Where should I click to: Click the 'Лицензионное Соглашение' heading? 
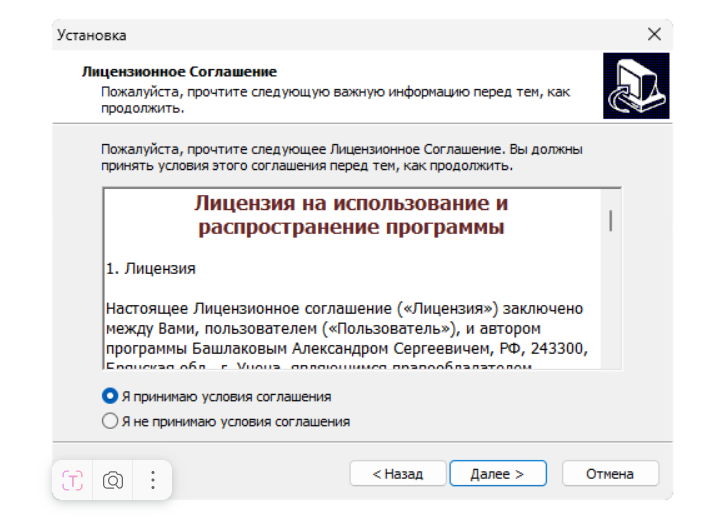[180, 72]
